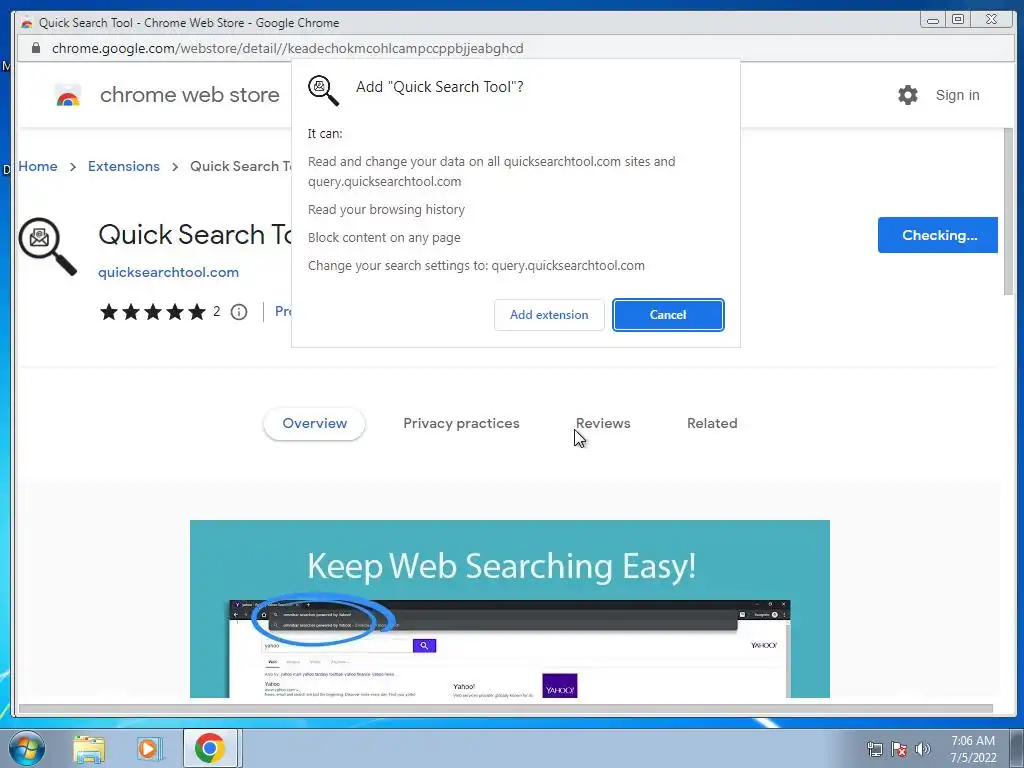Image resolution: width=1024 pixels, height=768 pixels.
Task: Maximize the Chrome window
Action: [x=958, y=20]
